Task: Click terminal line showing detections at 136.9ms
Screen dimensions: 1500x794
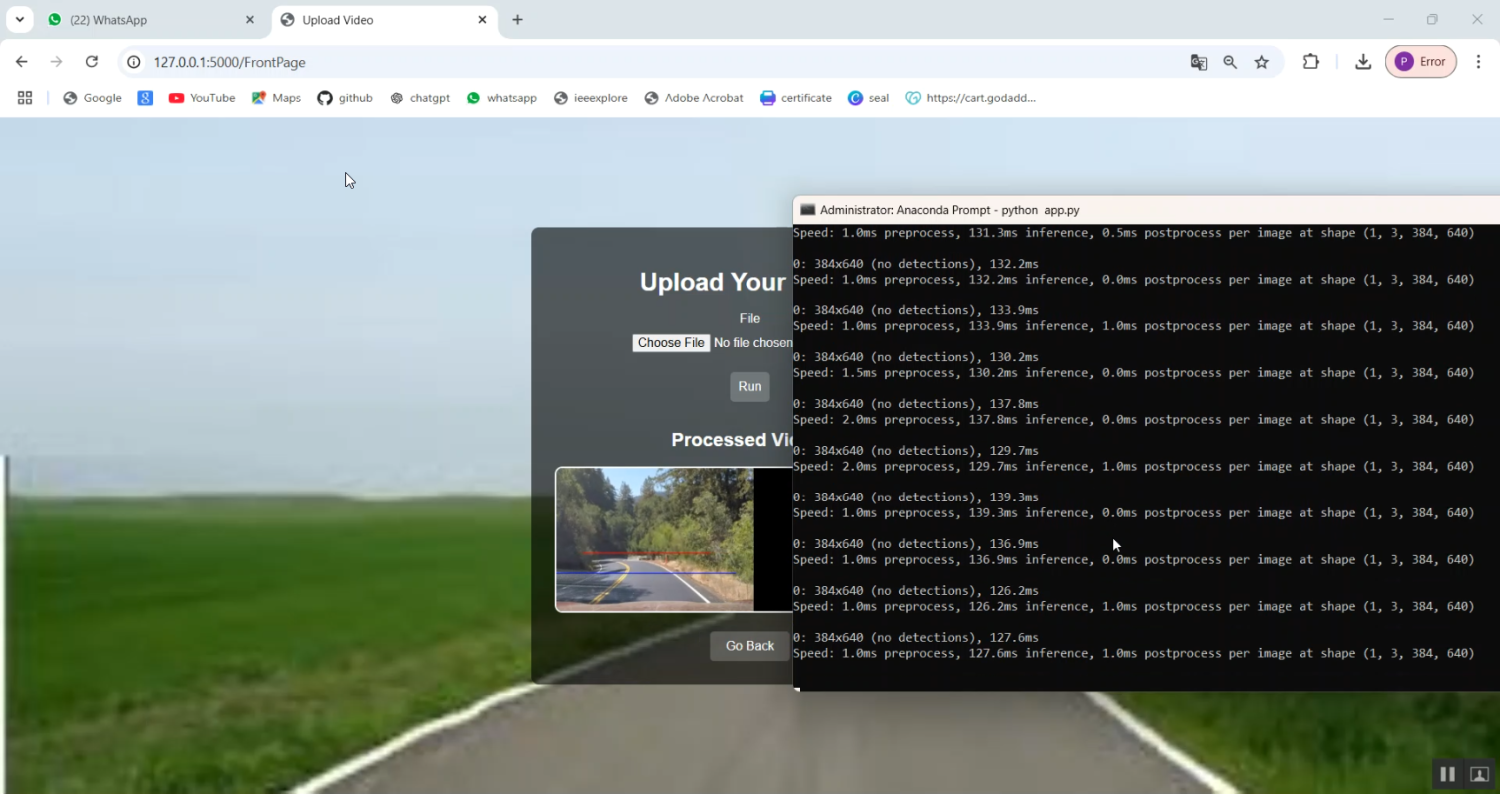Action: click(x=916, y=544)
